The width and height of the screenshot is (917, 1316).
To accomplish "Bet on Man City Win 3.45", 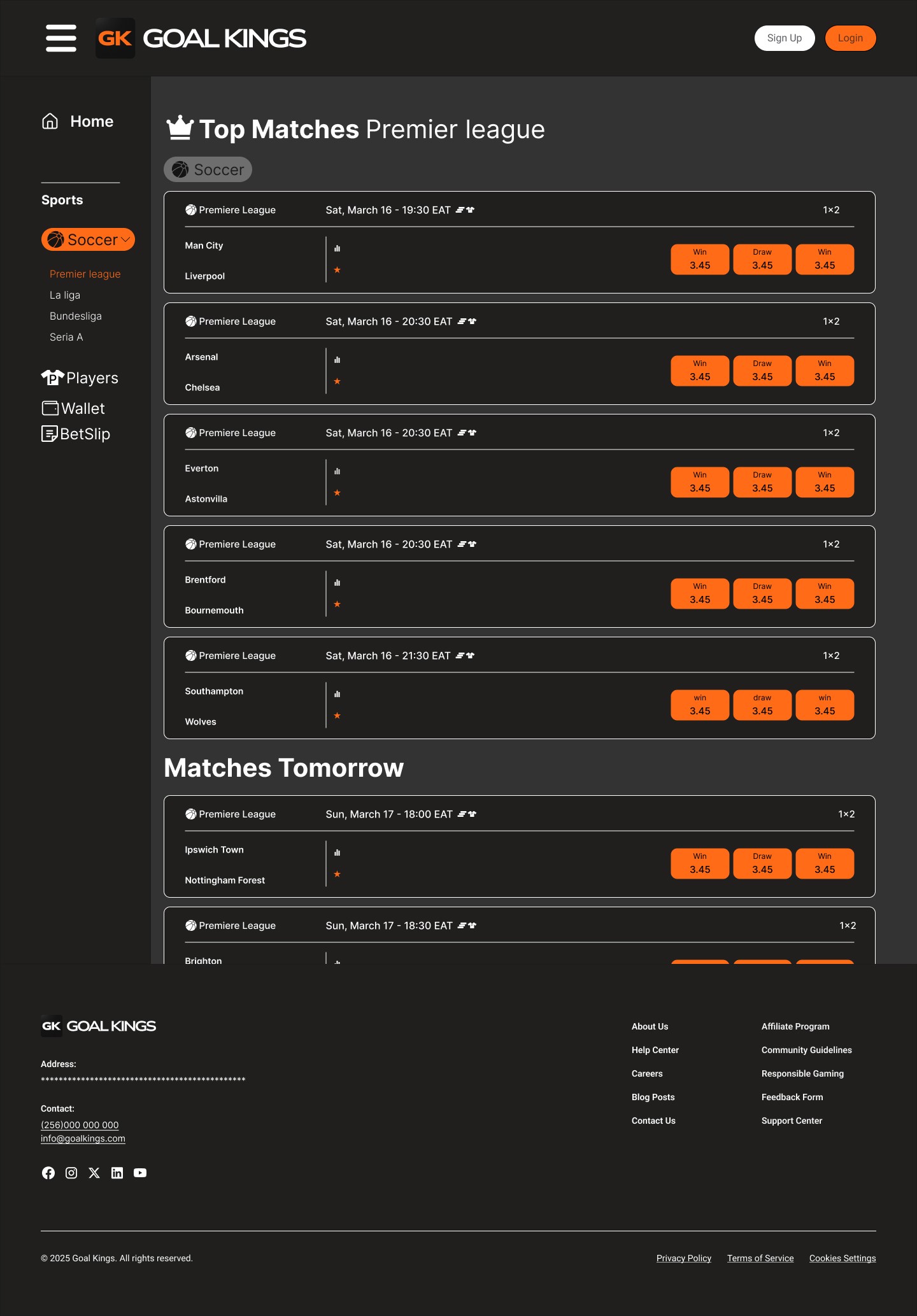I will 700,259.
